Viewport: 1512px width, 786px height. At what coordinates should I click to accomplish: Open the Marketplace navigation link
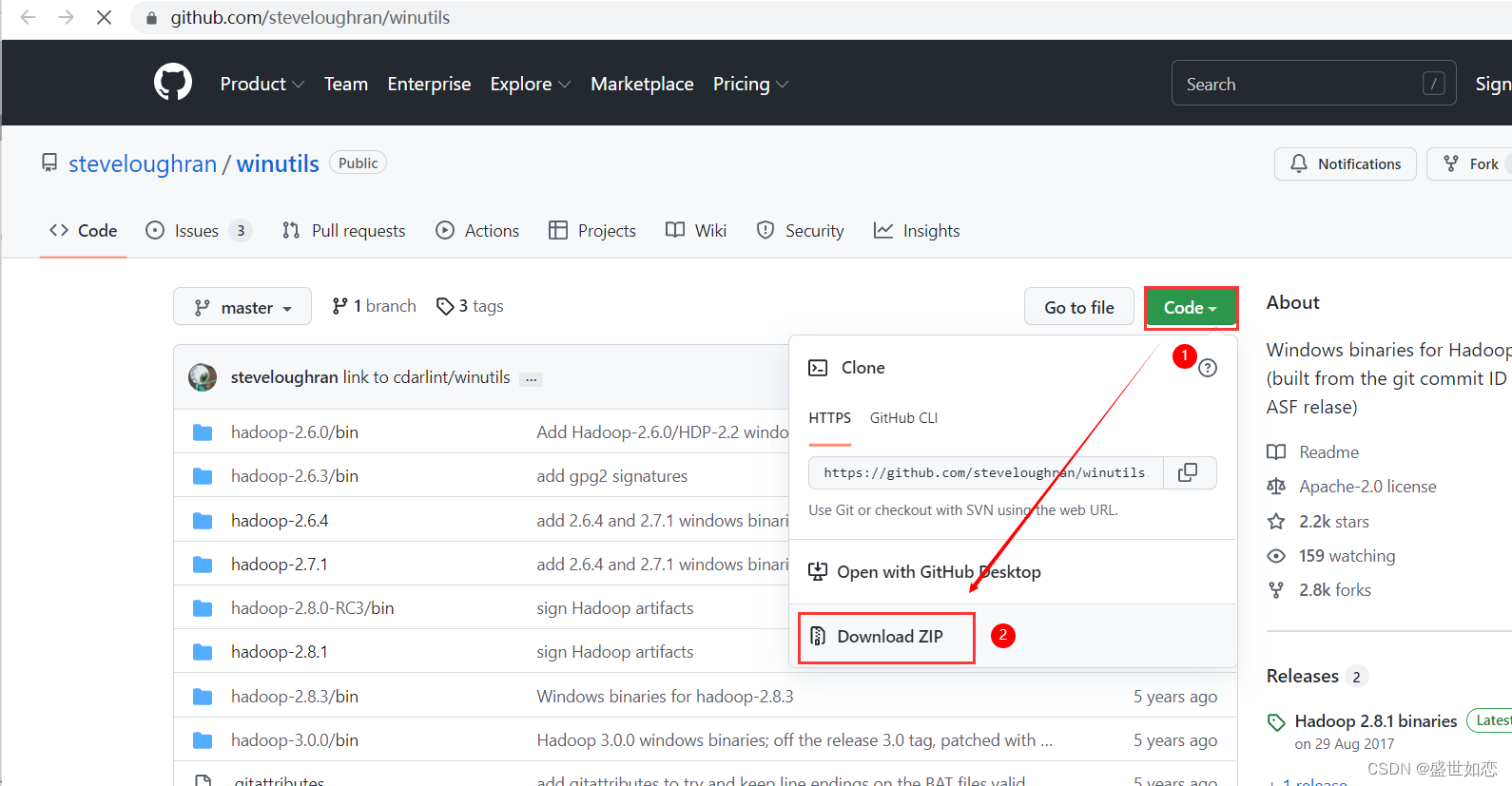click(x=642, y=84)
